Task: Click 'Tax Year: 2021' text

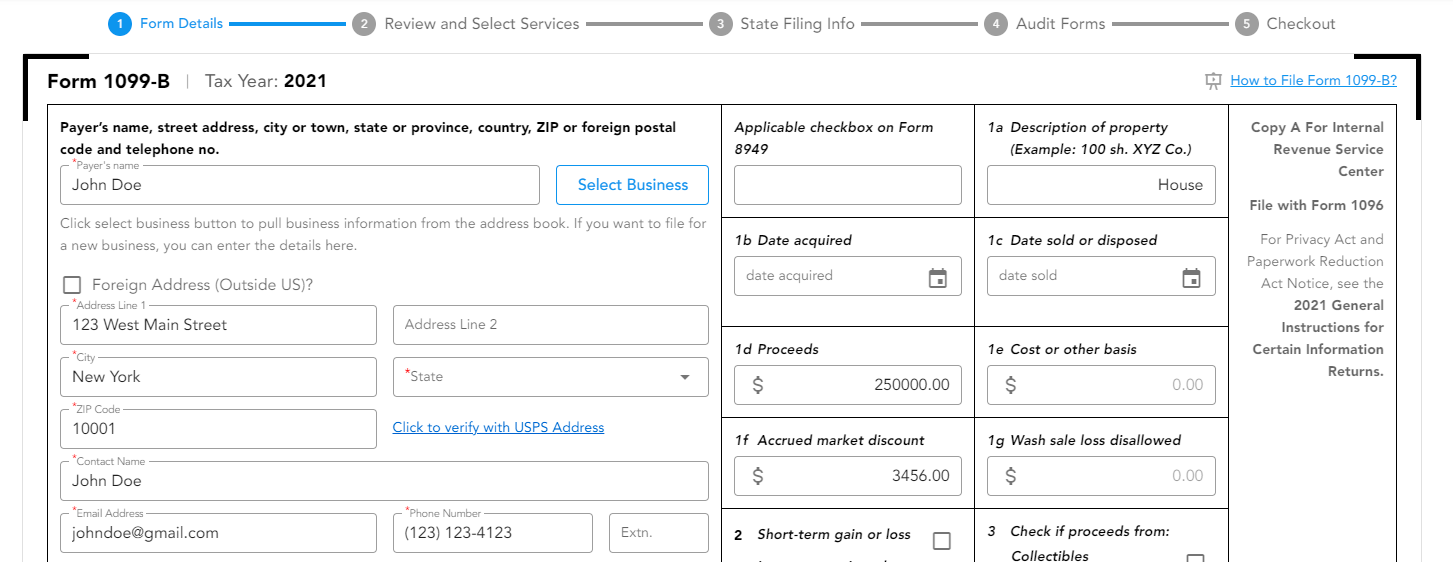Action: click(266, 81)
